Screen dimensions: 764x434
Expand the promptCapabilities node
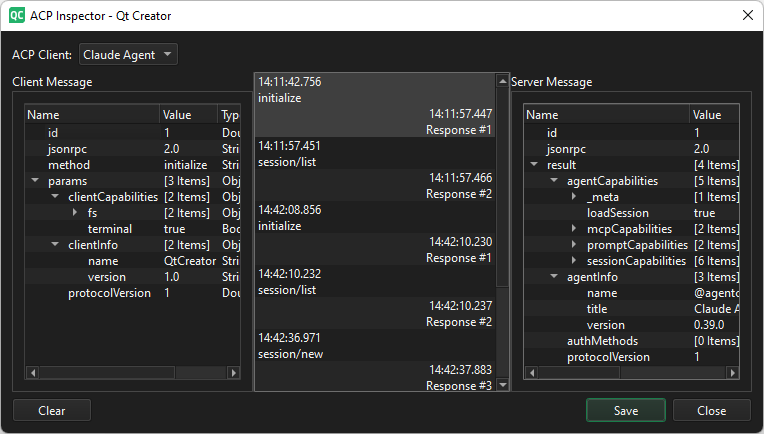coord(574,245)
